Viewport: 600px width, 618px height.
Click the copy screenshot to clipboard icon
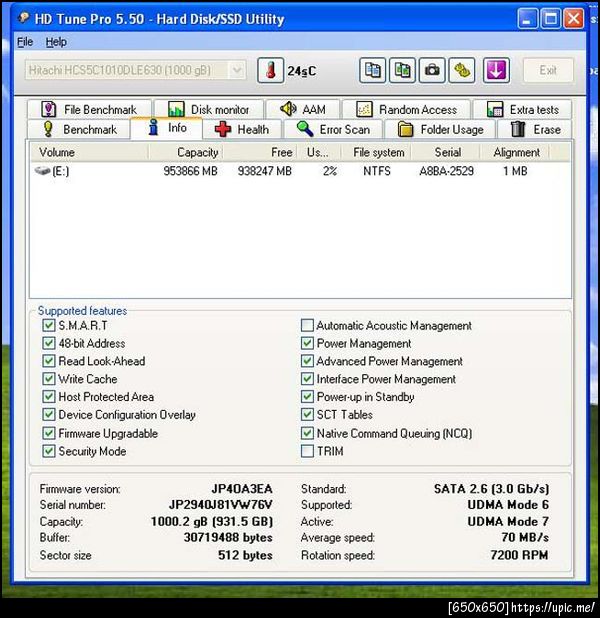pyautogui.click(x=402, y=71)
